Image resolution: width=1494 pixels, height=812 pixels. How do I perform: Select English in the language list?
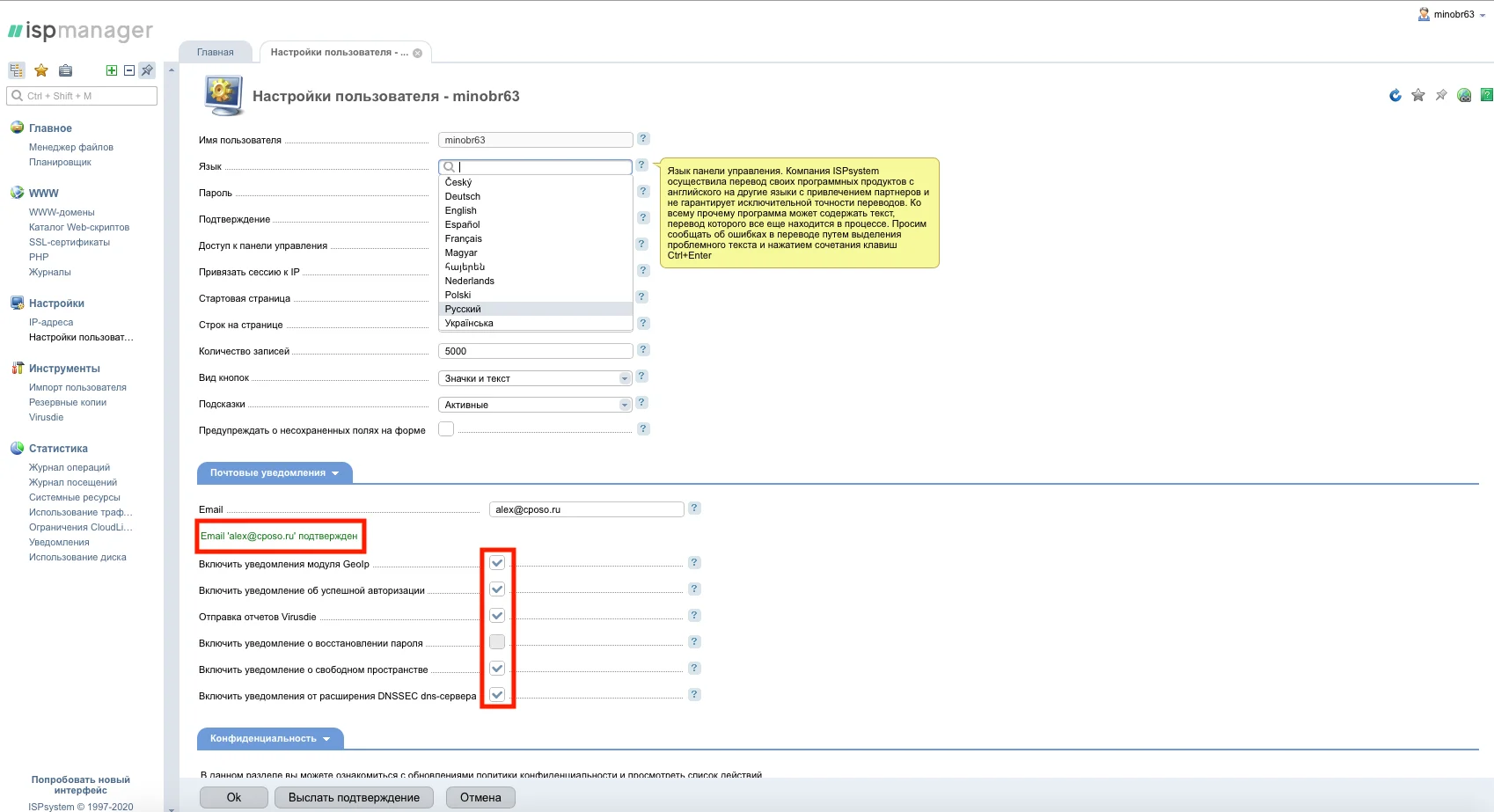point(461,210)
